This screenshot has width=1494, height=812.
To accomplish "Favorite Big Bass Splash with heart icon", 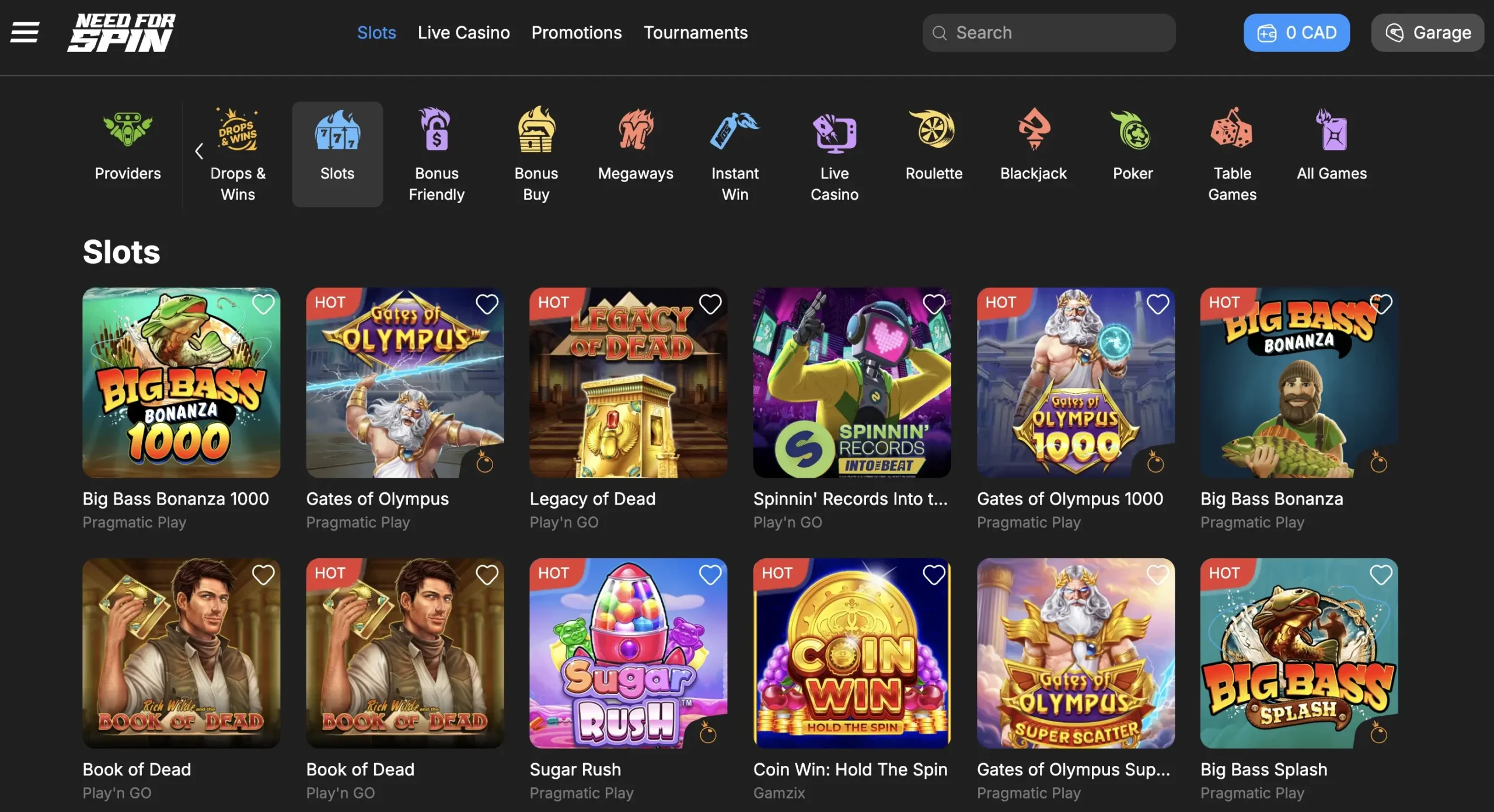I will click(x=1381, y=575).
